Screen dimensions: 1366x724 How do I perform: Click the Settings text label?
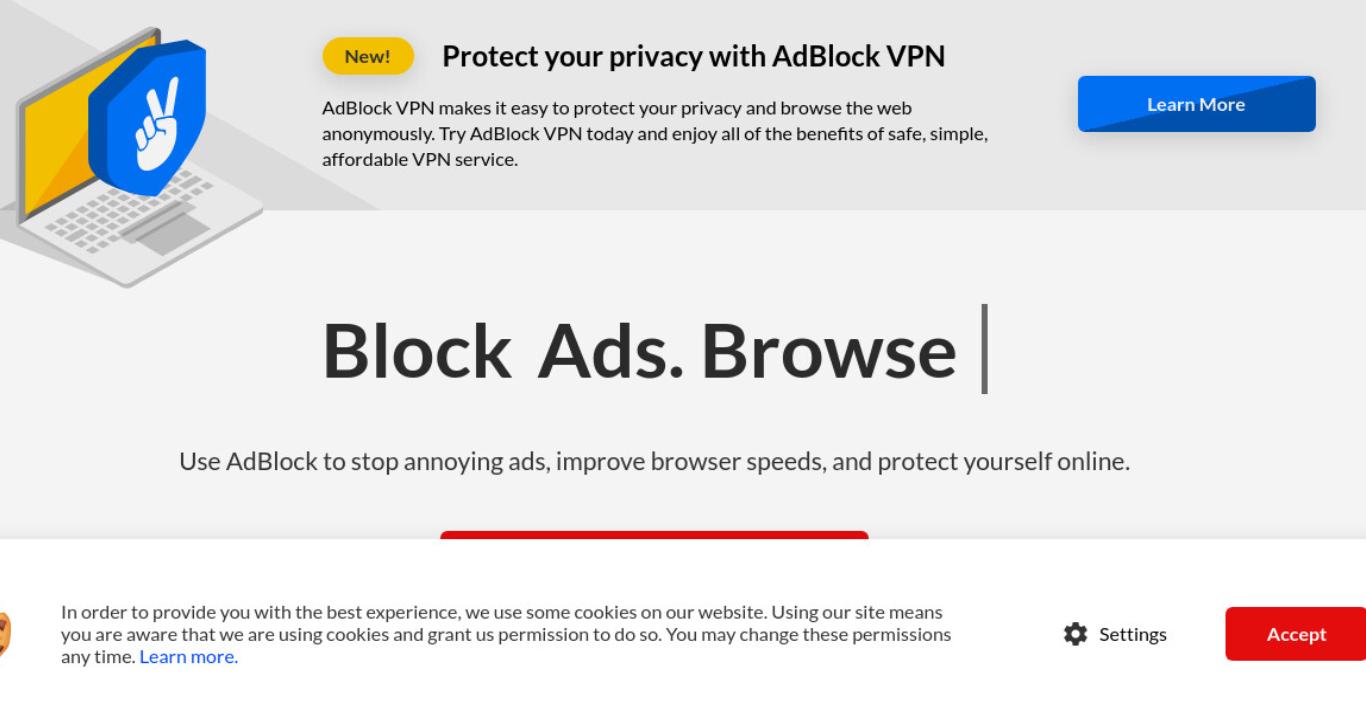1132,634
